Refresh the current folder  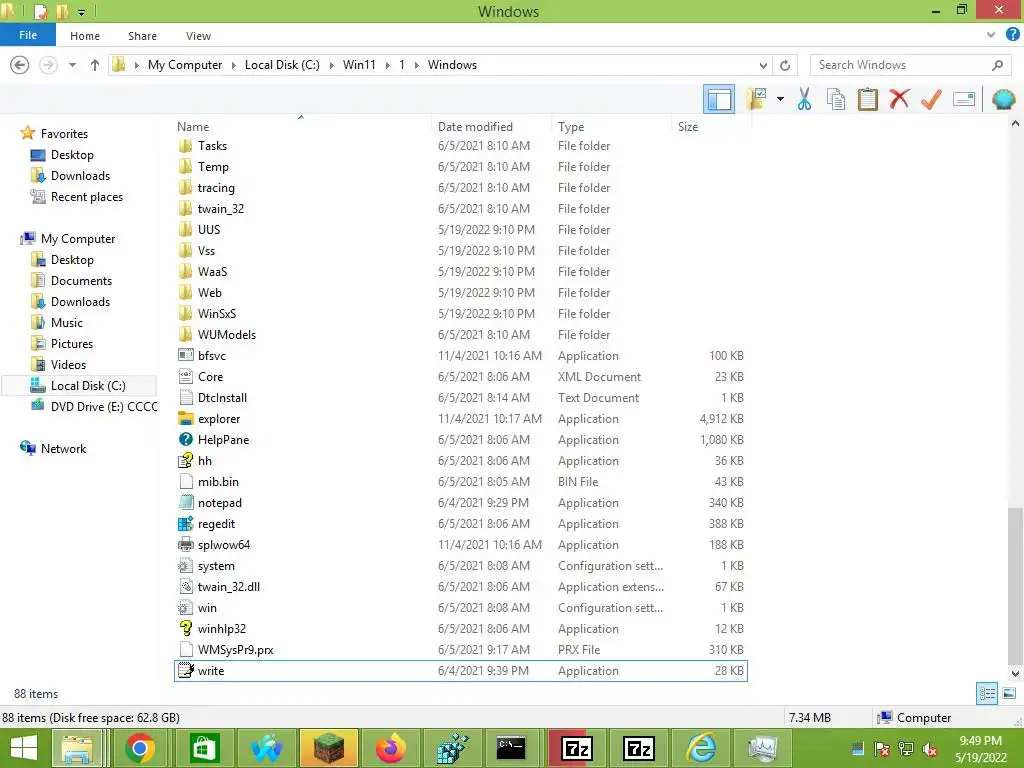point(785,65)
